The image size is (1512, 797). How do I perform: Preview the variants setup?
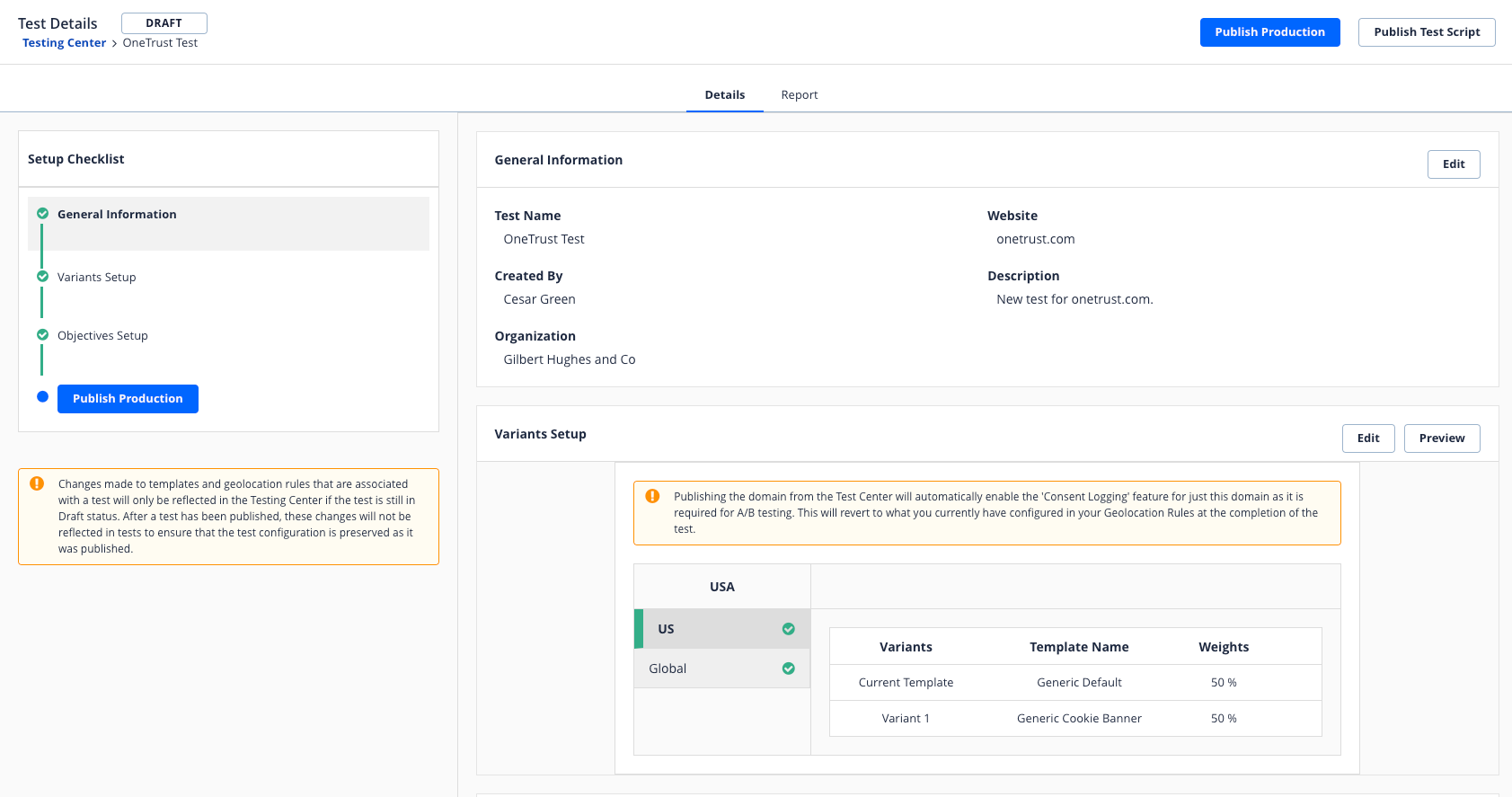1441,438
